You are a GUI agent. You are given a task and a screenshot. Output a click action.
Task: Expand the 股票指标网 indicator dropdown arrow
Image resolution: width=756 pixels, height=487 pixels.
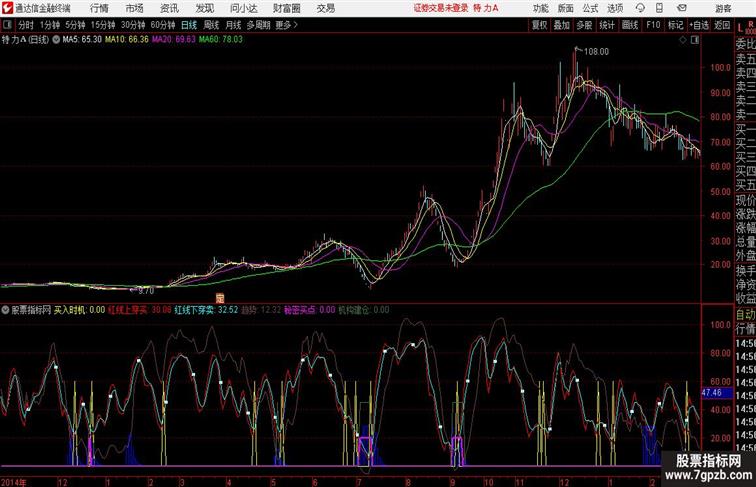tap(5, 310)
